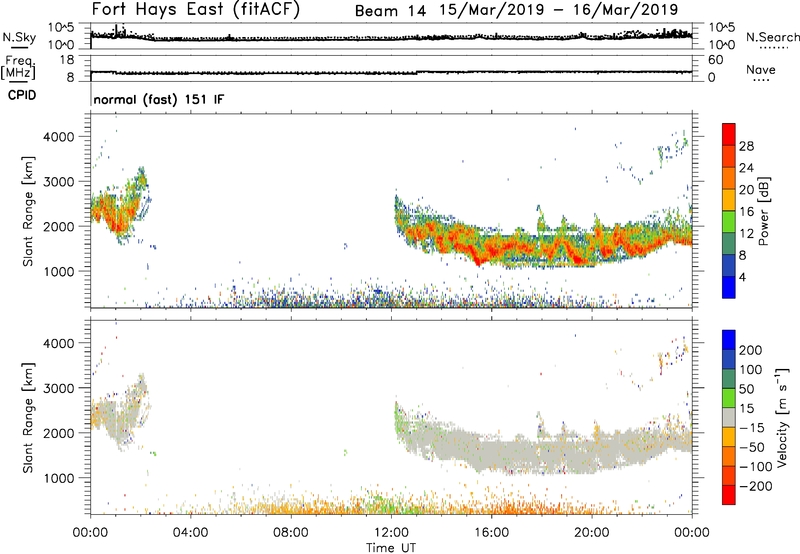
Task: Click the '16:00' time axis tick label
Action: click(491, 533)
